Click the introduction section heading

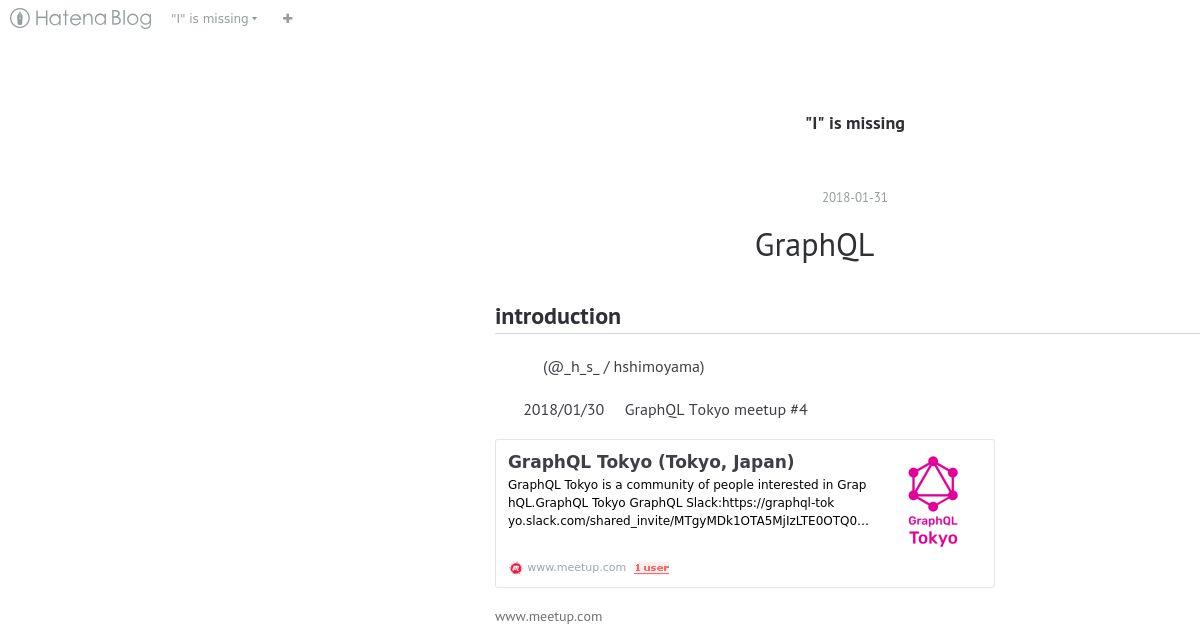pyautogui.click(x=557, y=316)
